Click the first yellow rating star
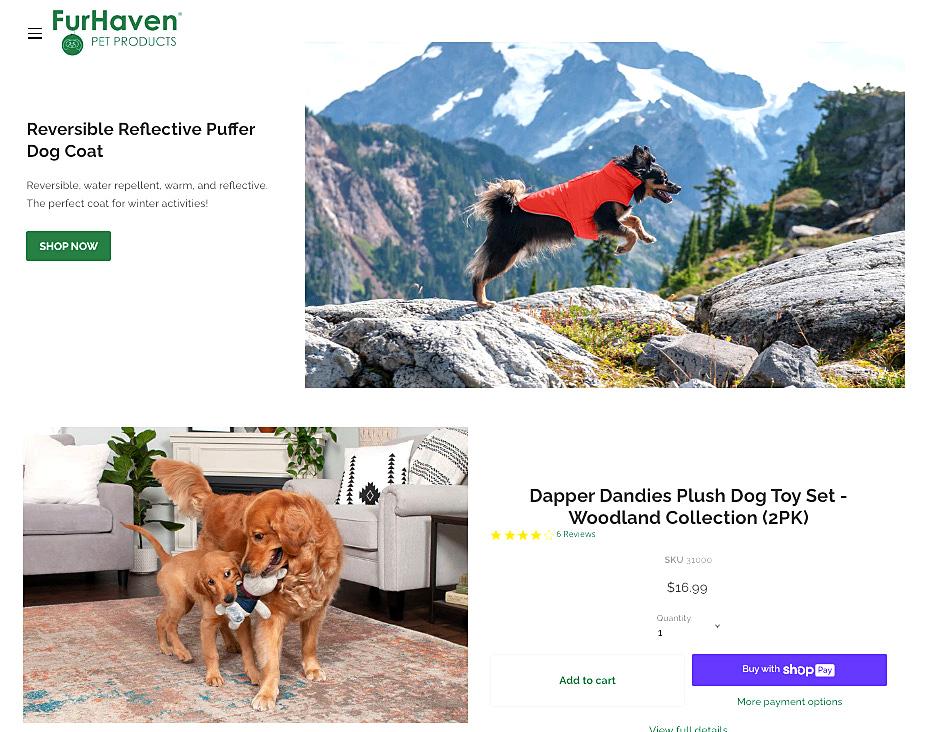The height and width of the screenshot is (732, 926). [496, 535]
